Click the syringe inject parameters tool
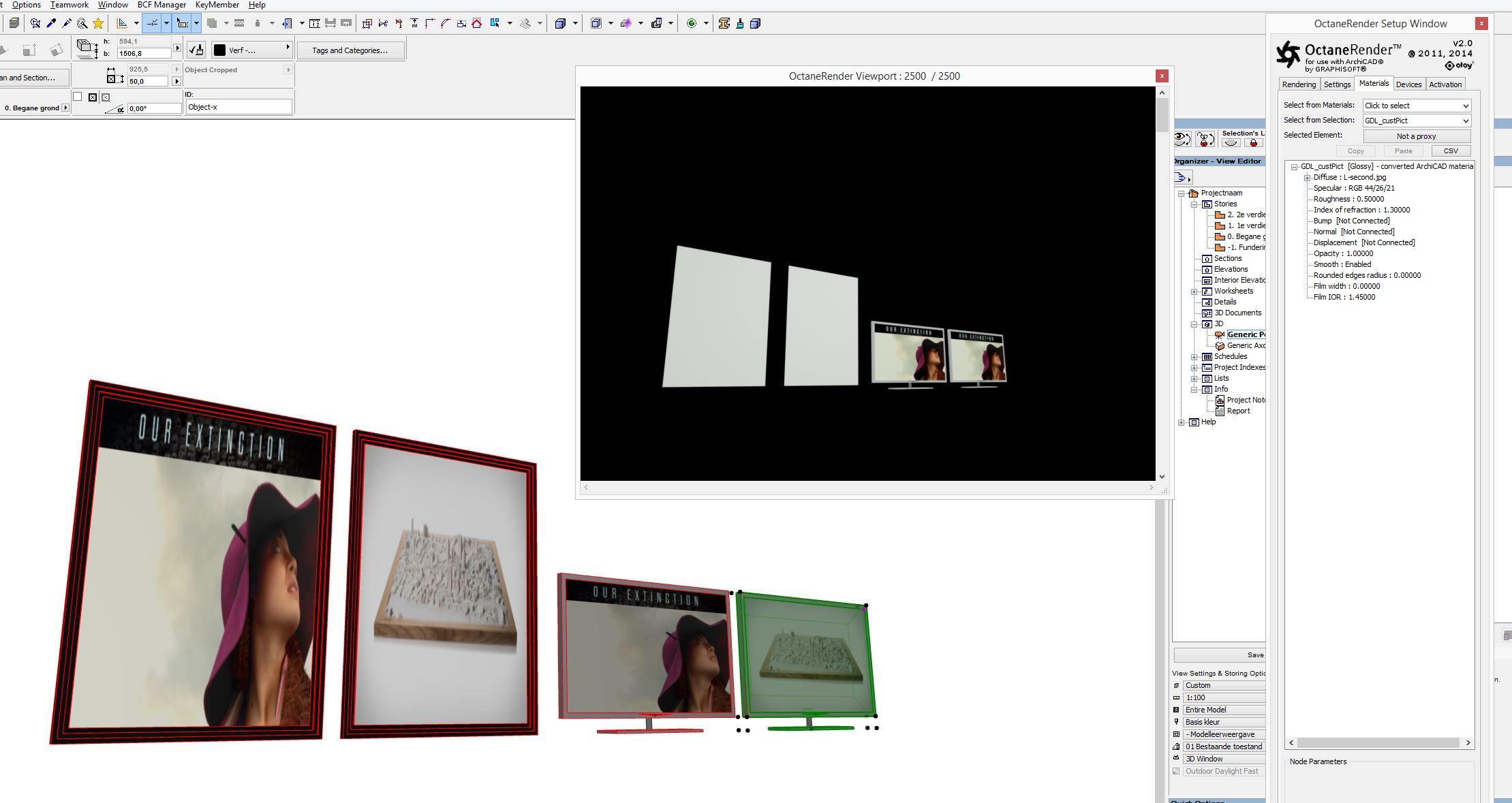1512x803 pixels. [67, 23]
